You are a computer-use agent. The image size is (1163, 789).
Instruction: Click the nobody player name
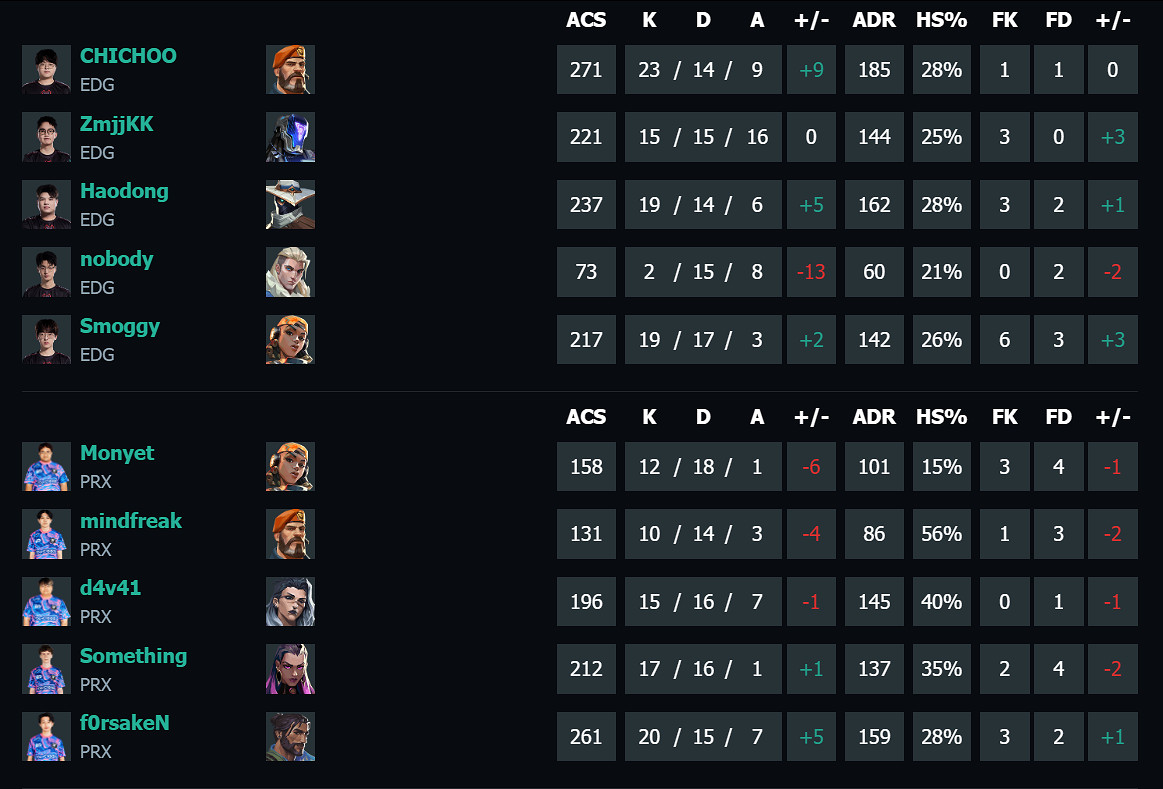point(116,258)
